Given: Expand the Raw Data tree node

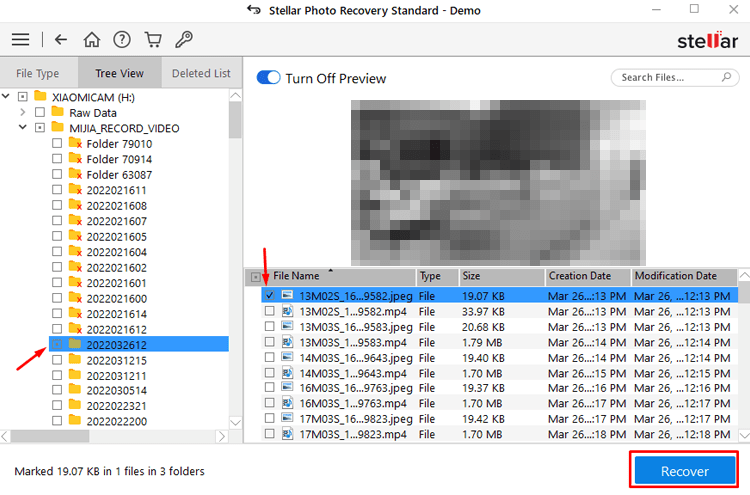Looking at the screenshot, I should [x=22, y=112].
